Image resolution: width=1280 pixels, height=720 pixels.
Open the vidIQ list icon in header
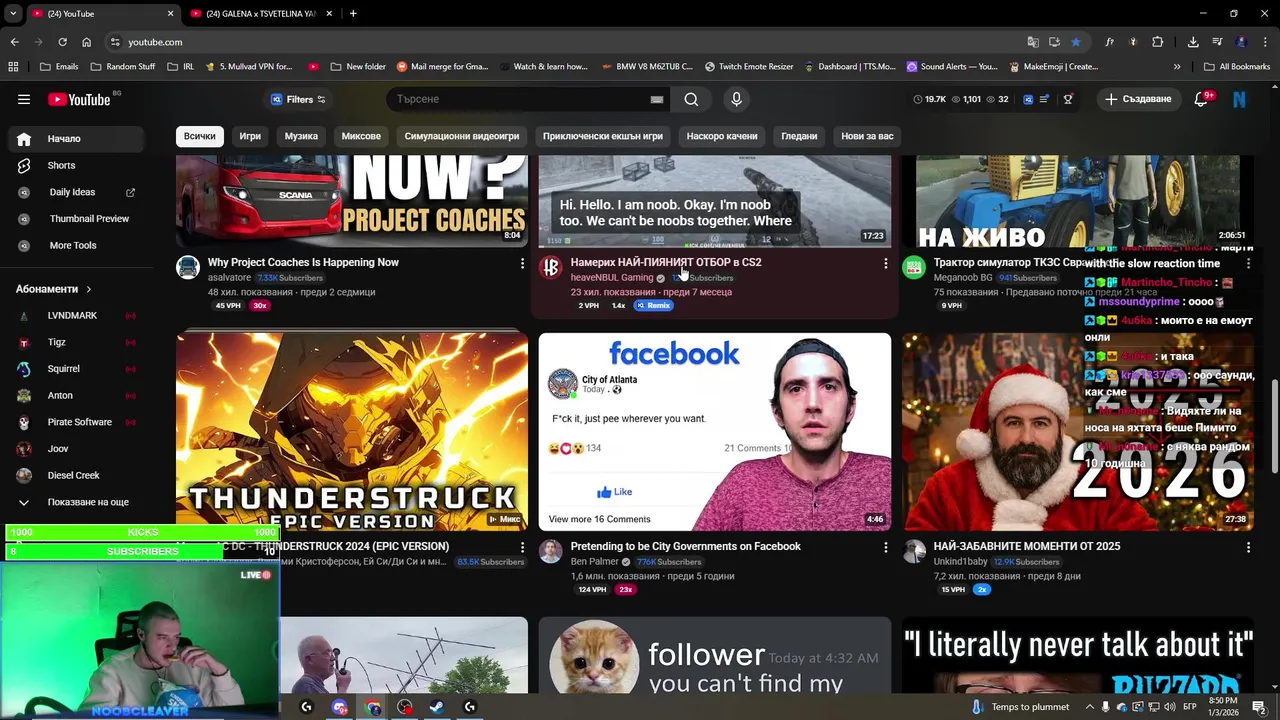(x=1044, y=99)
